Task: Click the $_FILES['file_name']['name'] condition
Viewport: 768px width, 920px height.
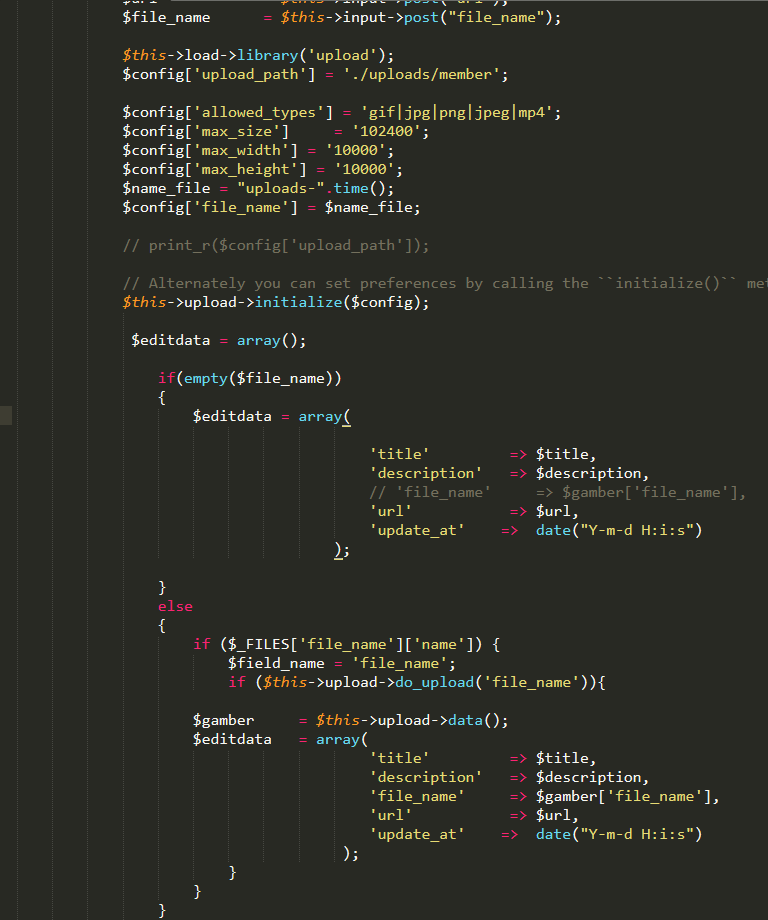Action: point(351,644)
